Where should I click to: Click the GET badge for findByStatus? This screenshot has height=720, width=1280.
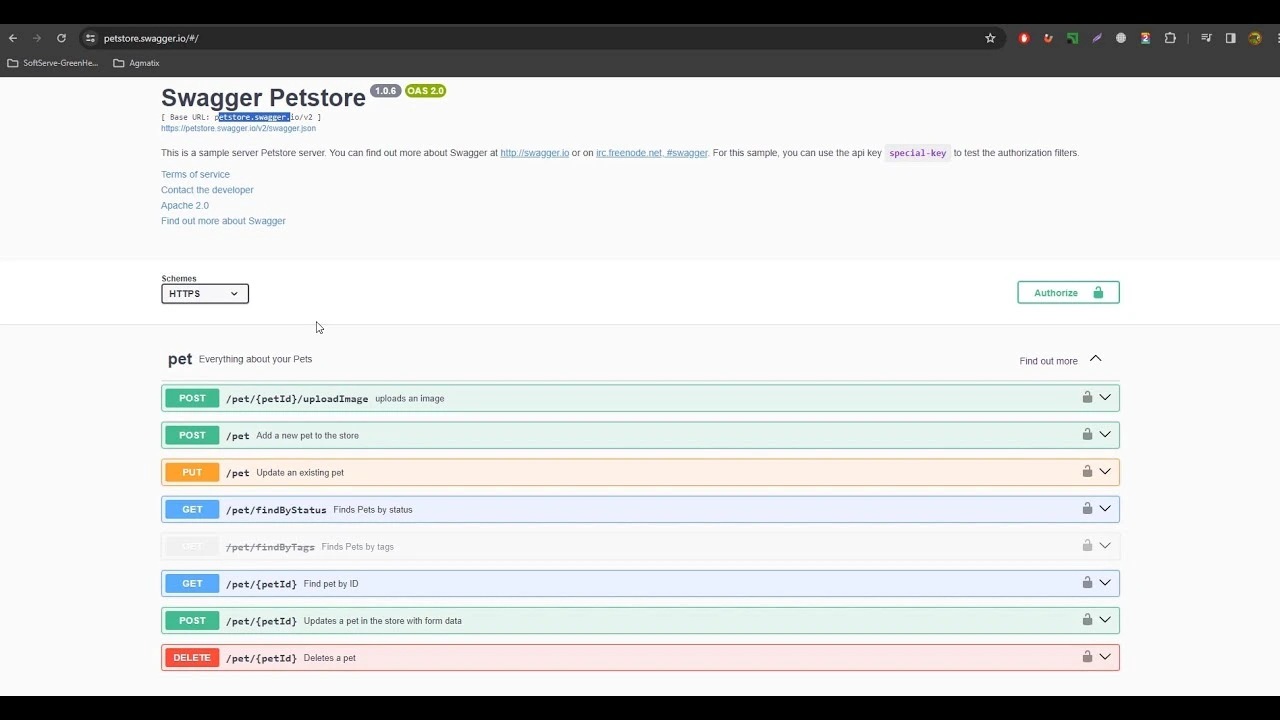(x=192, y=509)
